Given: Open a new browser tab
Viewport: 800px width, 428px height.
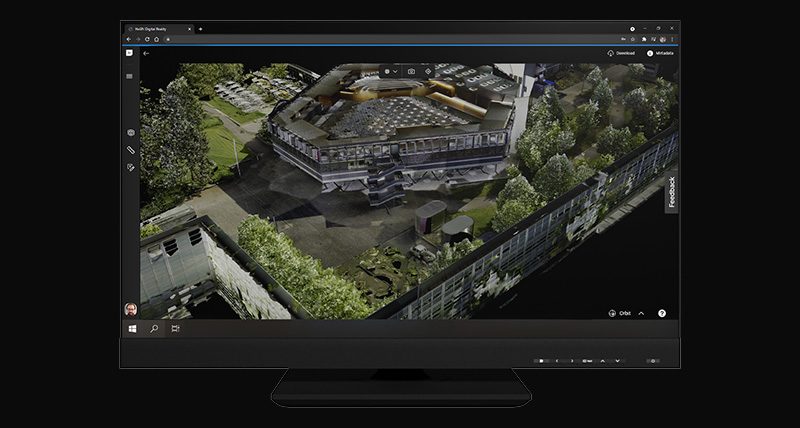Looking at the screenshot, I should 200,29.
